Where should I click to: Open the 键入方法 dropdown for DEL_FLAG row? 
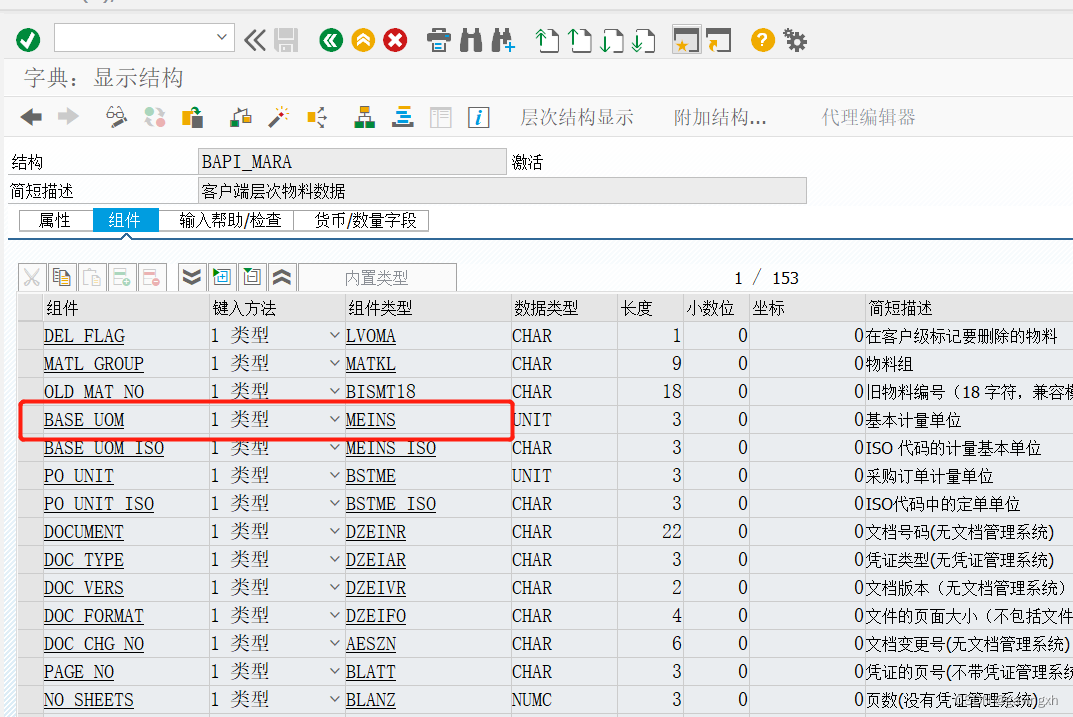pos(334,335)
